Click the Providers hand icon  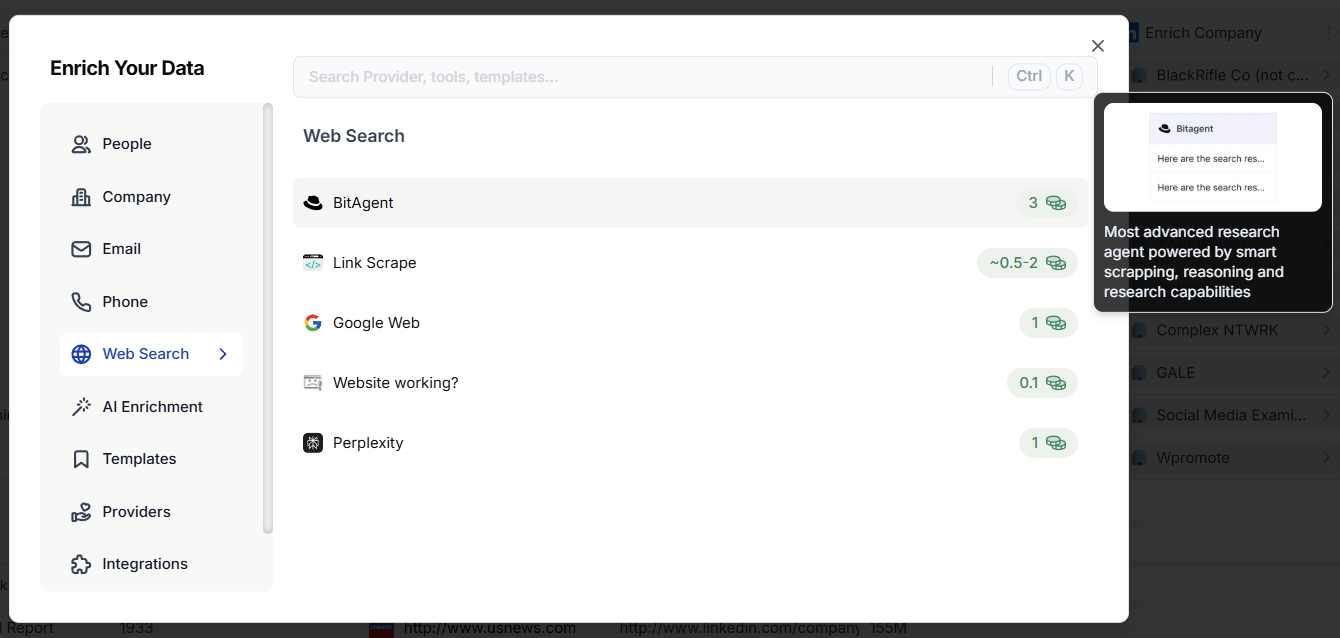81,512
